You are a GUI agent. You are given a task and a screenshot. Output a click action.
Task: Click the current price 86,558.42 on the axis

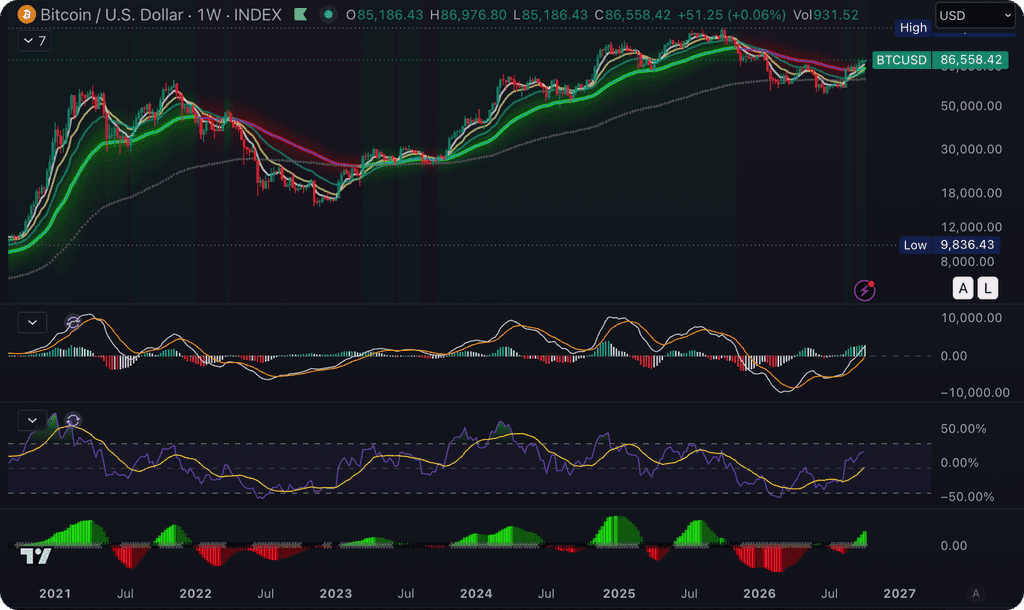970,60
